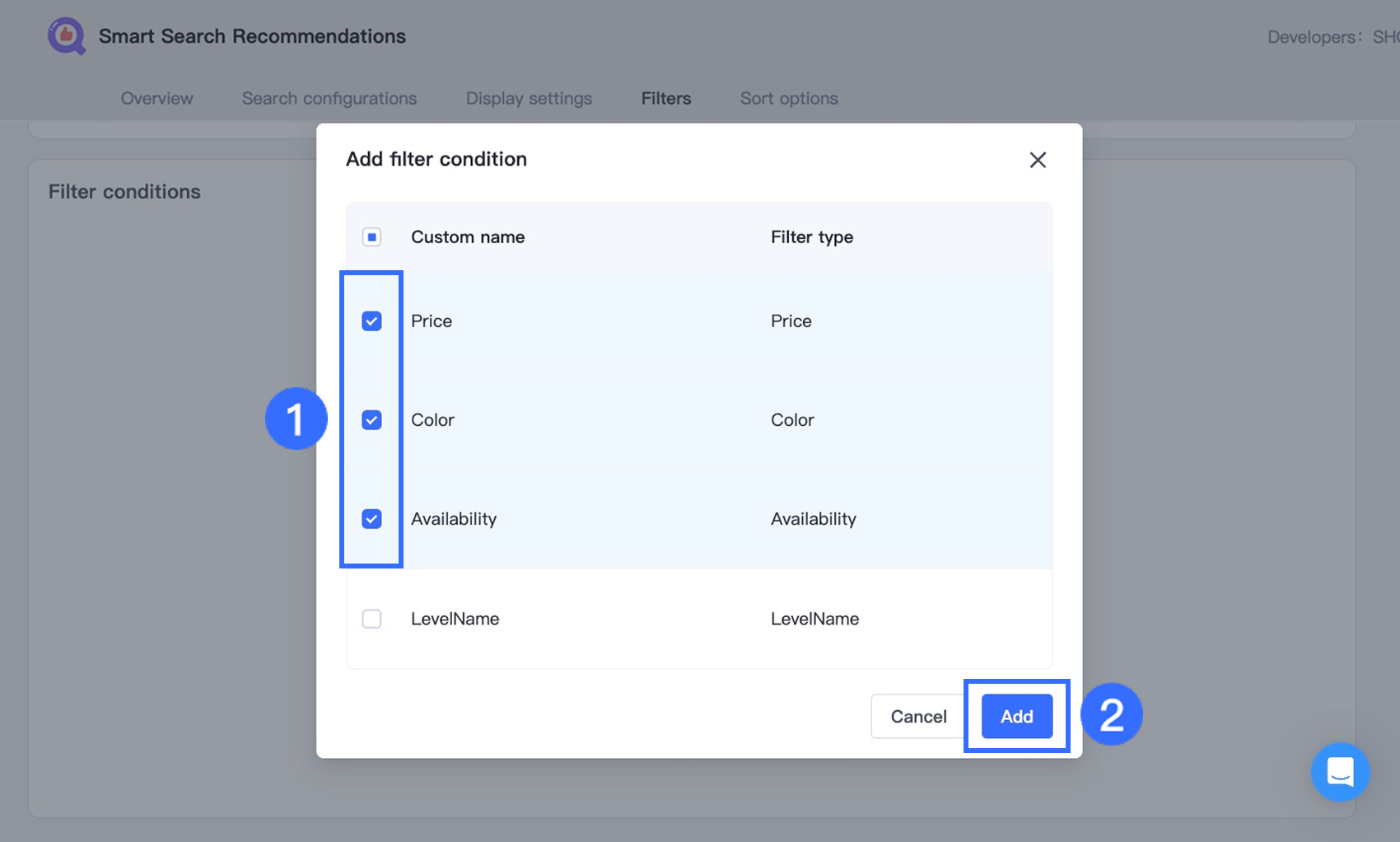Image resolution: width=1400 pixels, height=842 pixels.
Task: Click the Cancel button
Action: [918, 717]
